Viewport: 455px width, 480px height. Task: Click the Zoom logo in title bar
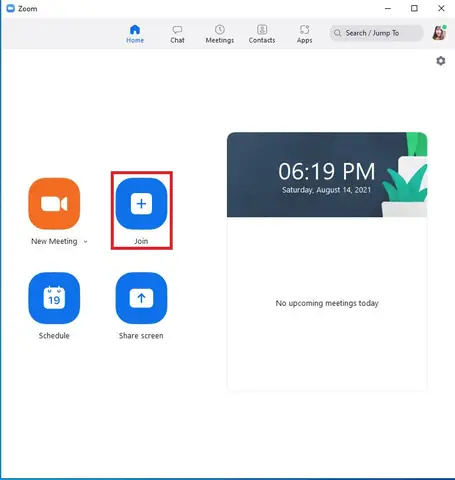coord(11,8)
